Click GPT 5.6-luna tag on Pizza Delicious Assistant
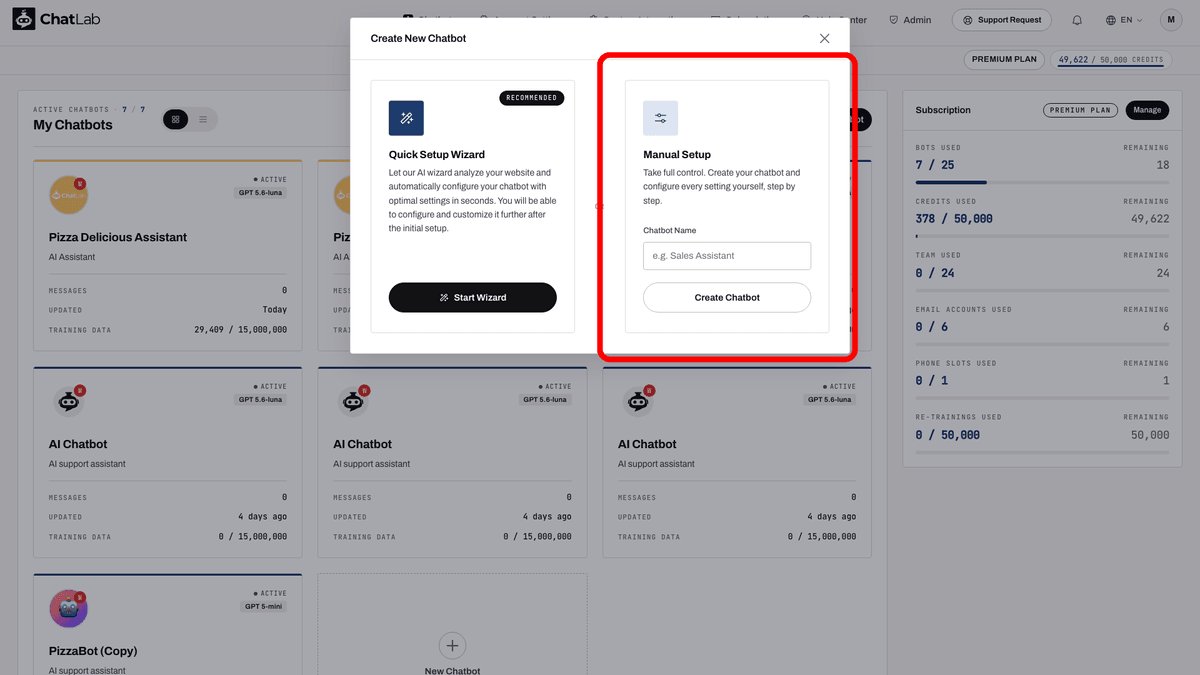1200x675 pixels. [x=261, y=192]
